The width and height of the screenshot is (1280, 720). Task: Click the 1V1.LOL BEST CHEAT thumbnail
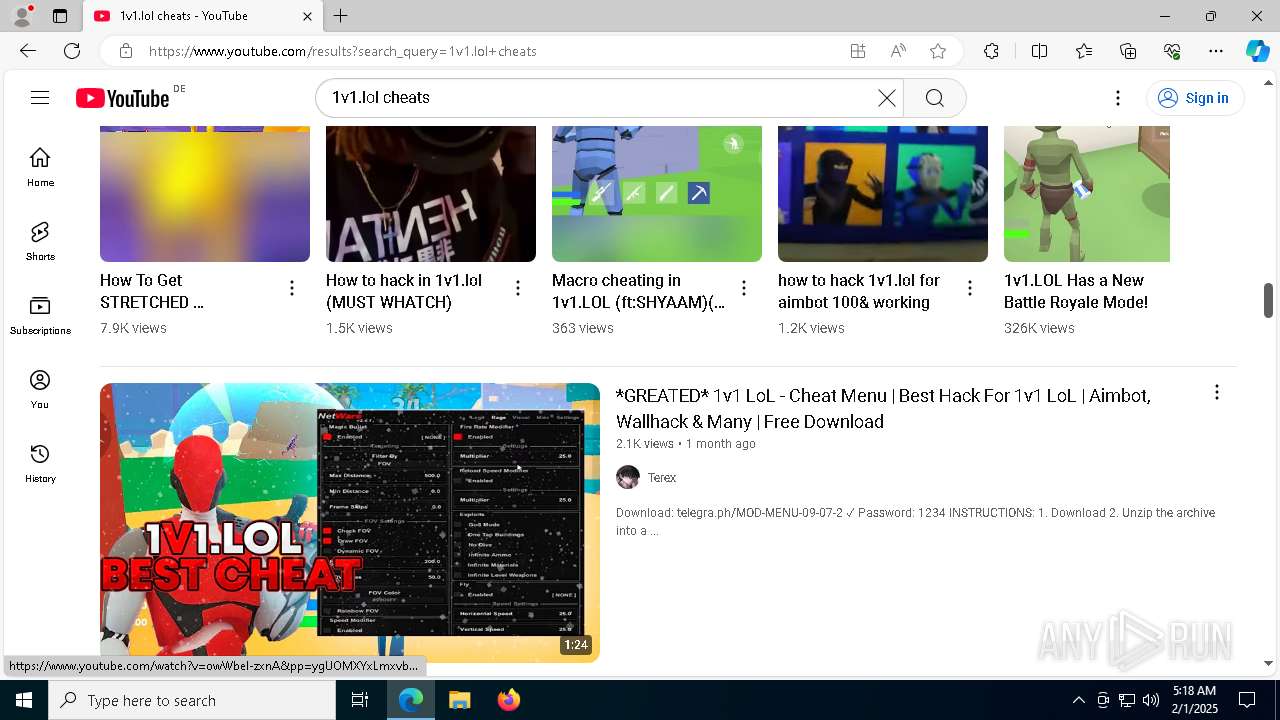(x=350, y=522)
